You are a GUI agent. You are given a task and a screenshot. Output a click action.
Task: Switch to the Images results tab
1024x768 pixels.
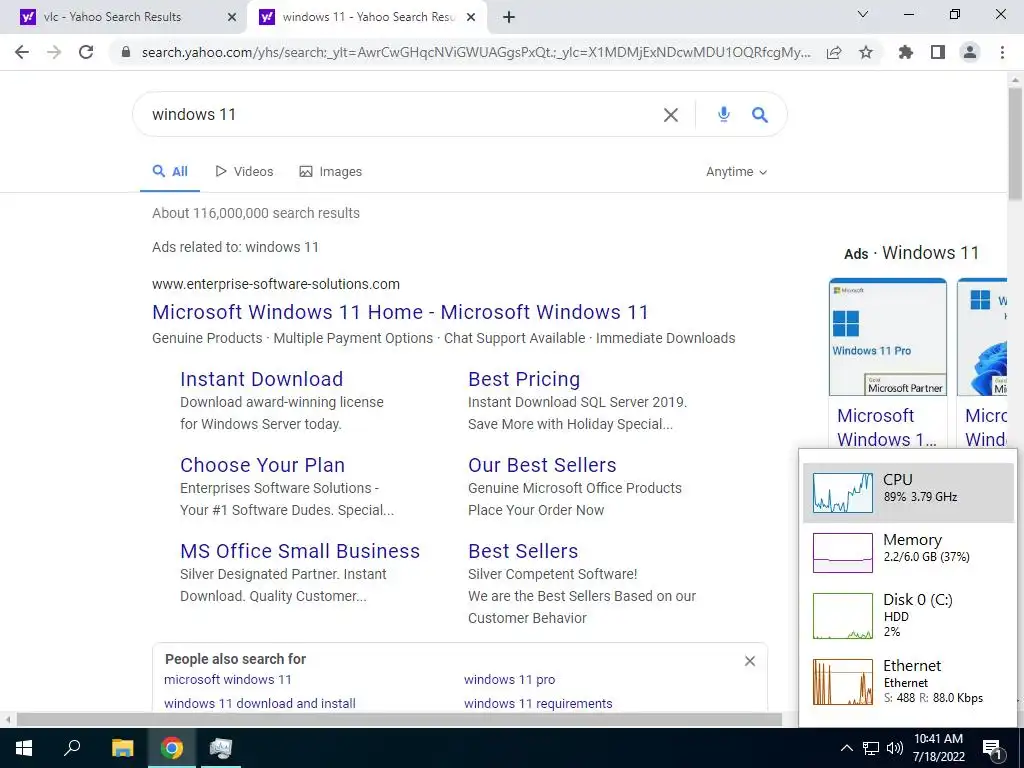[330, 172]
